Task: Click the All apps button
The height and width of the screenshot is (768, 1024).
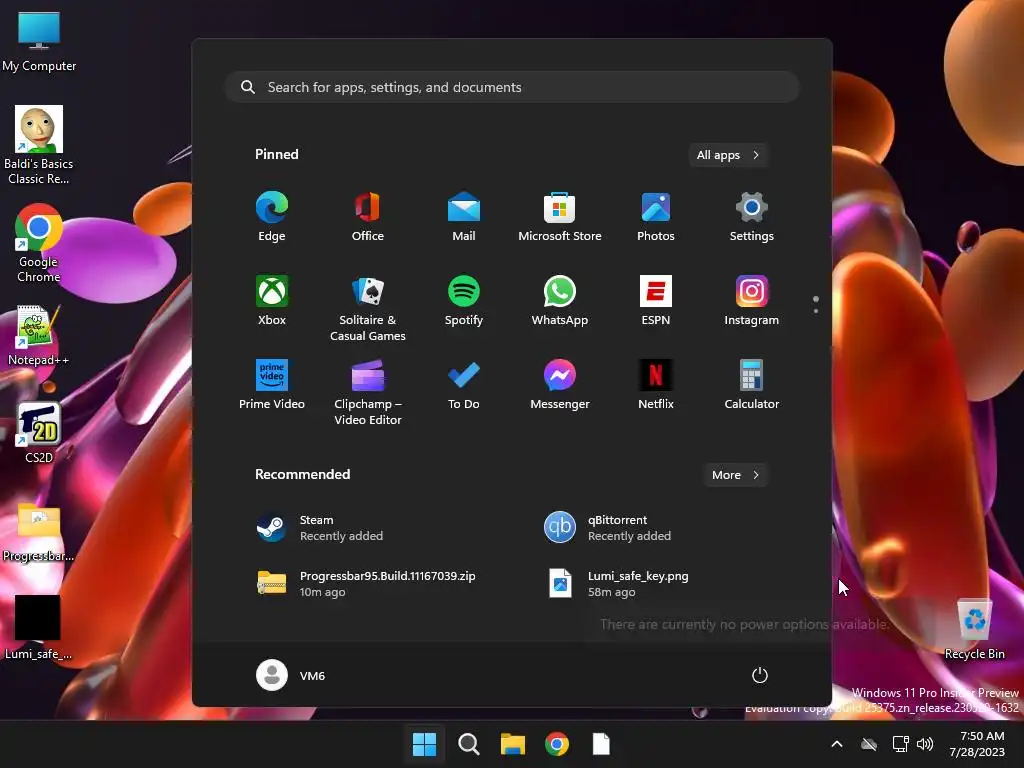Action: point(728,155)
